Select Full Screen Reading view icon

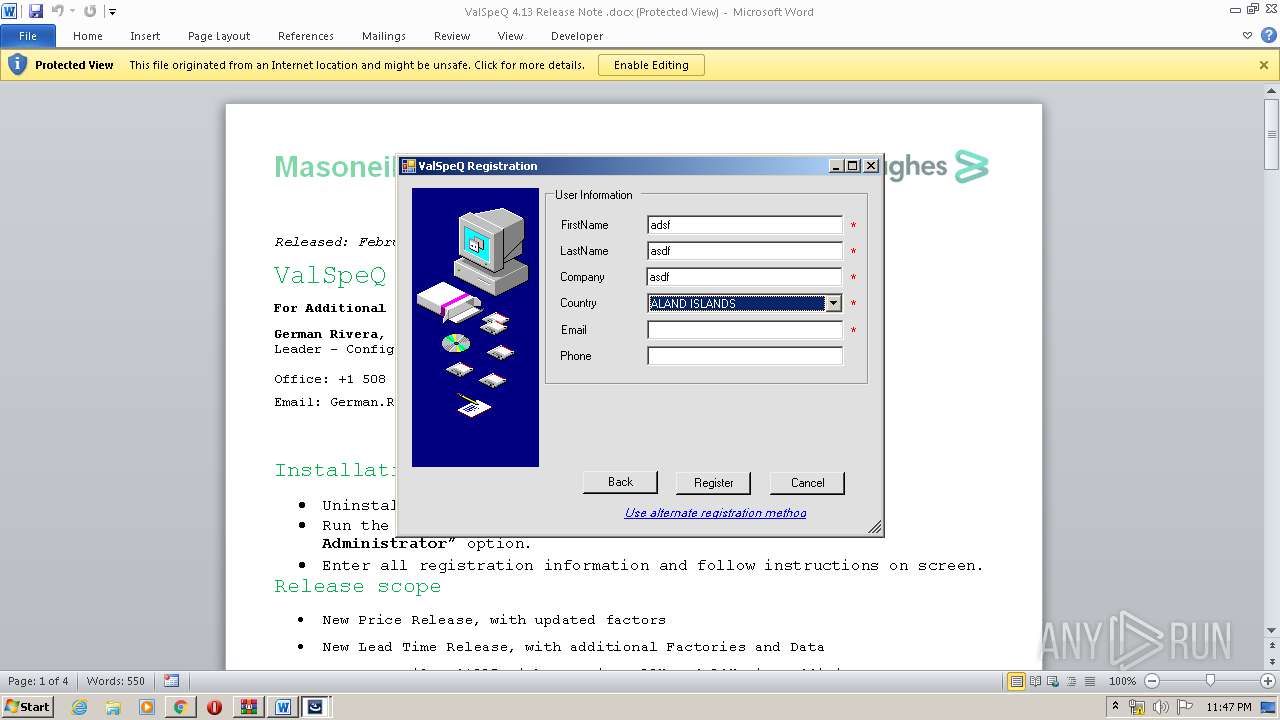click(x=1035, y=681)
